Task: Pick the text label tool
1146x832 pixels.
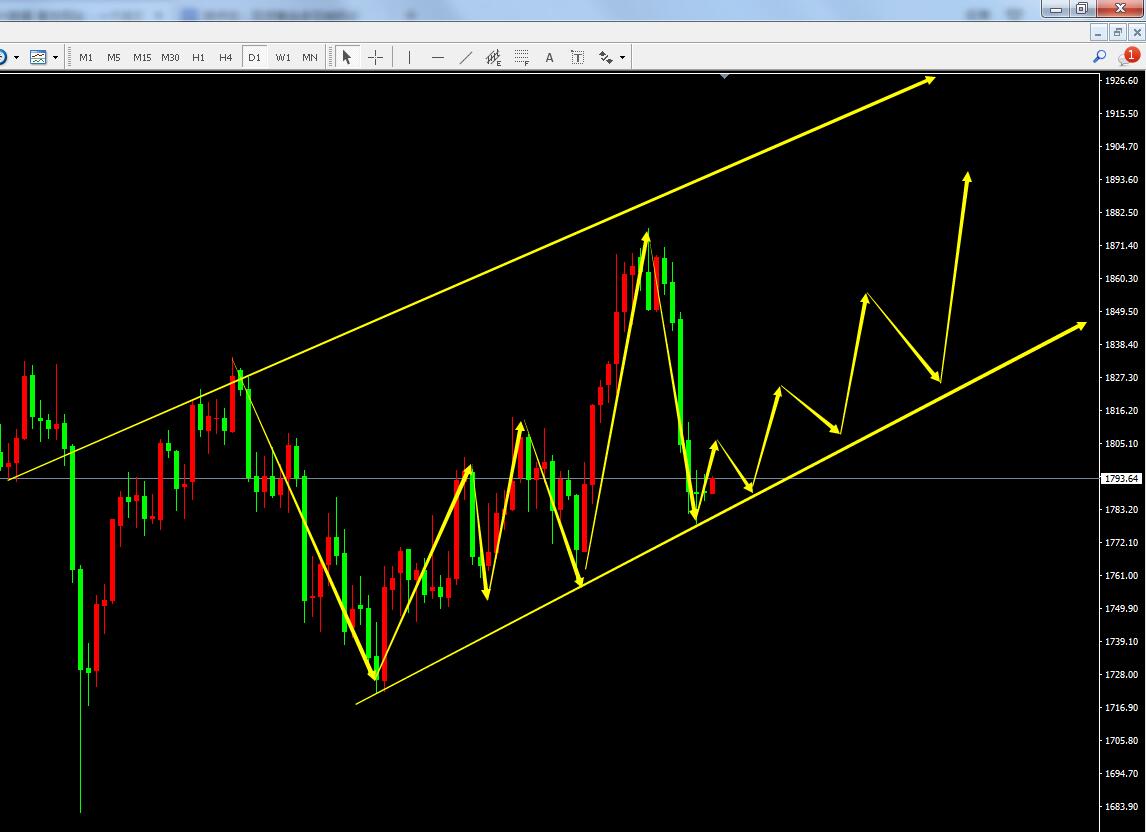Action: (x=577, y=57)
